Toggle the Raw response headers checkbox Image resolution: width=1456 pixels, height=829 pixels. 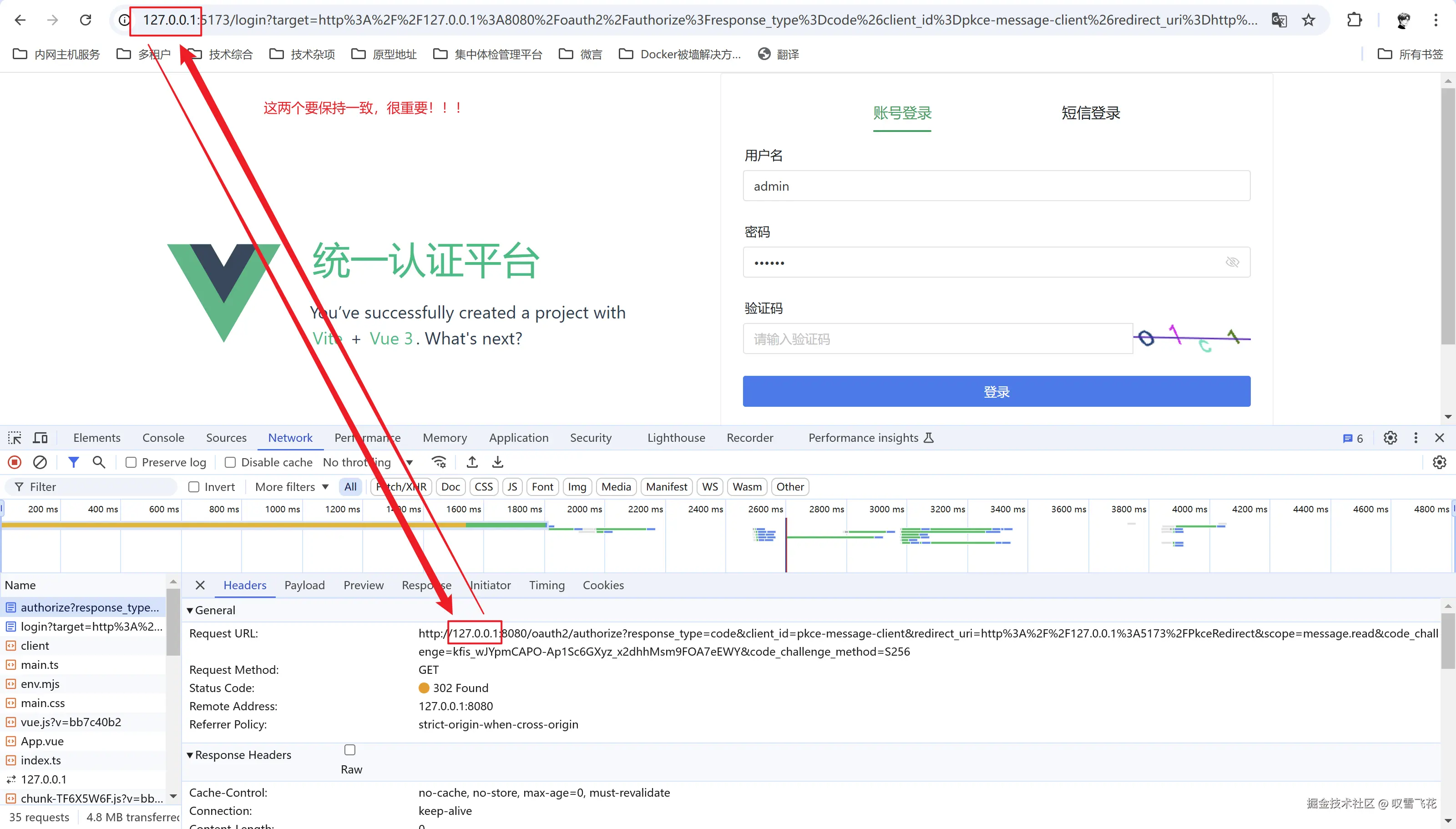pyautogui.click(x=350, y=750)
